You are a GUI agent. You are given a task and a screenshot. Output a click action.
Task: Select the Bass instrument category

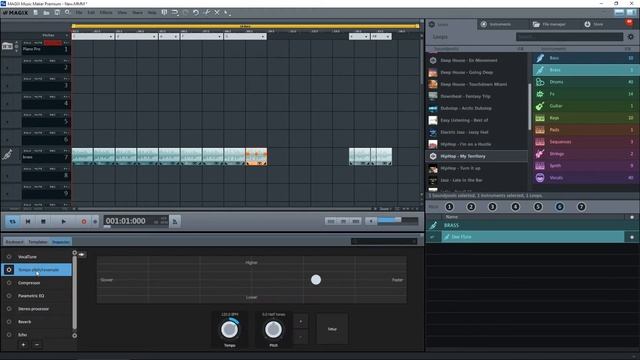pyautogui.click(x=586, y=58)
